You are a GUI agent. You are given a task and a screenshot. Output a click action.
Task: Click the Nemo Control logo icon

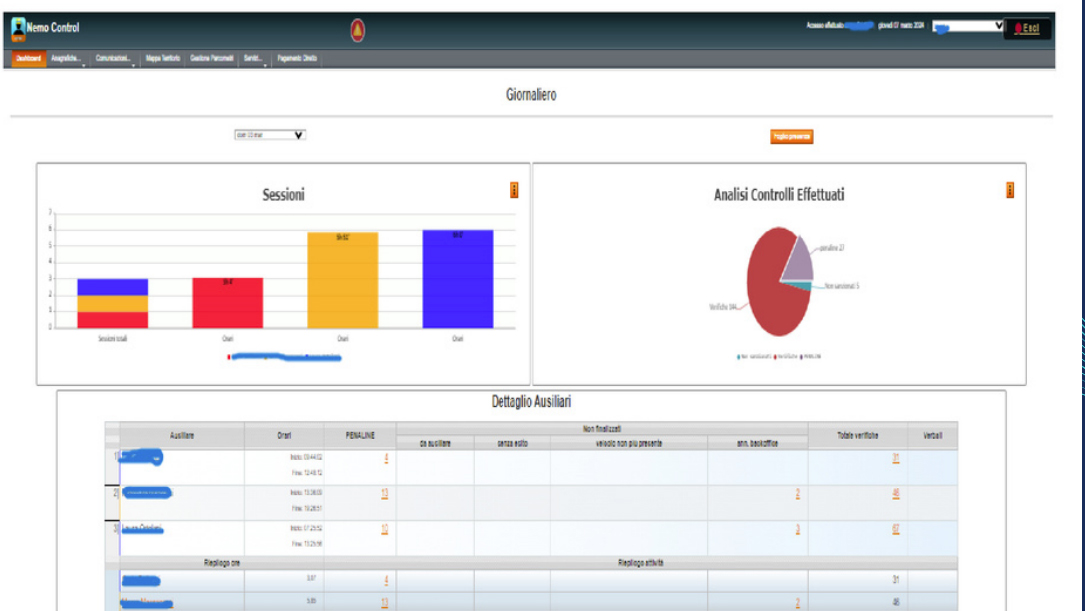click(x=18, y=28)
